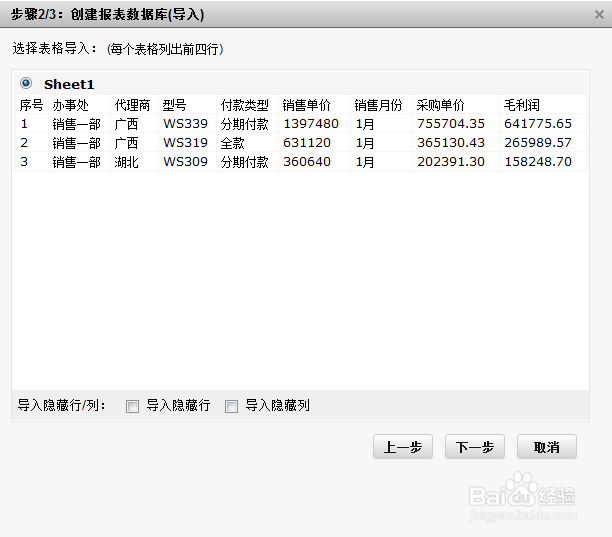Select cell WS319
The width and height of the screenshot is (612, 537).
click(x=185, y=143)
